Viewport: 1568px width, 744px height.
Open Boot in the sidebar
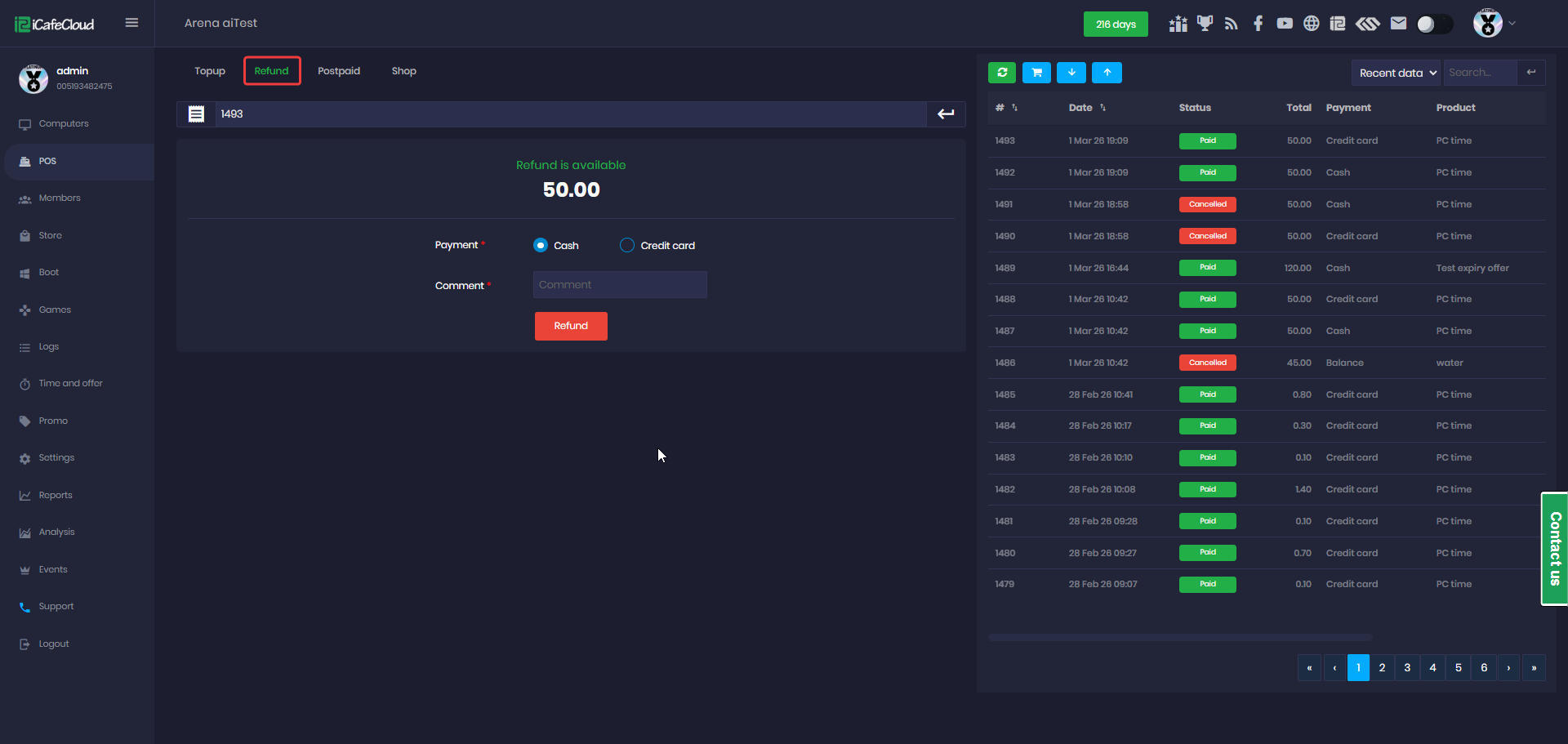coord(49,273)
